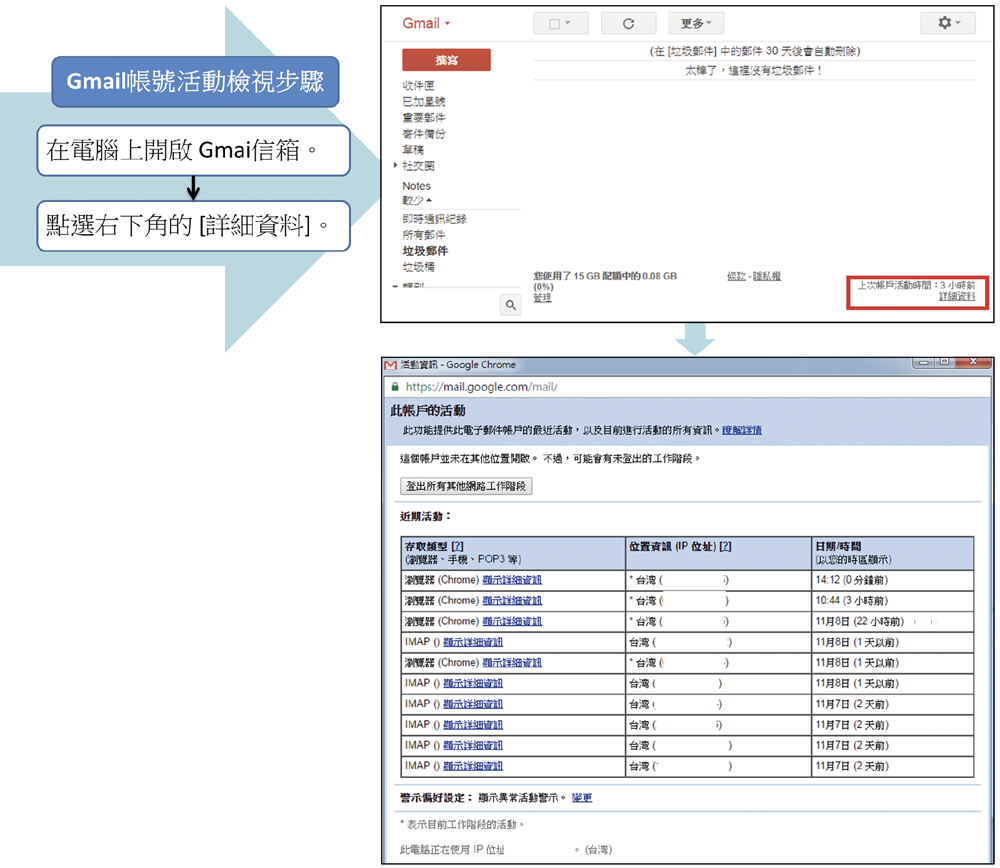
Task: Click the refresh icon in Gmail toolbar
Action: (628, 24)
